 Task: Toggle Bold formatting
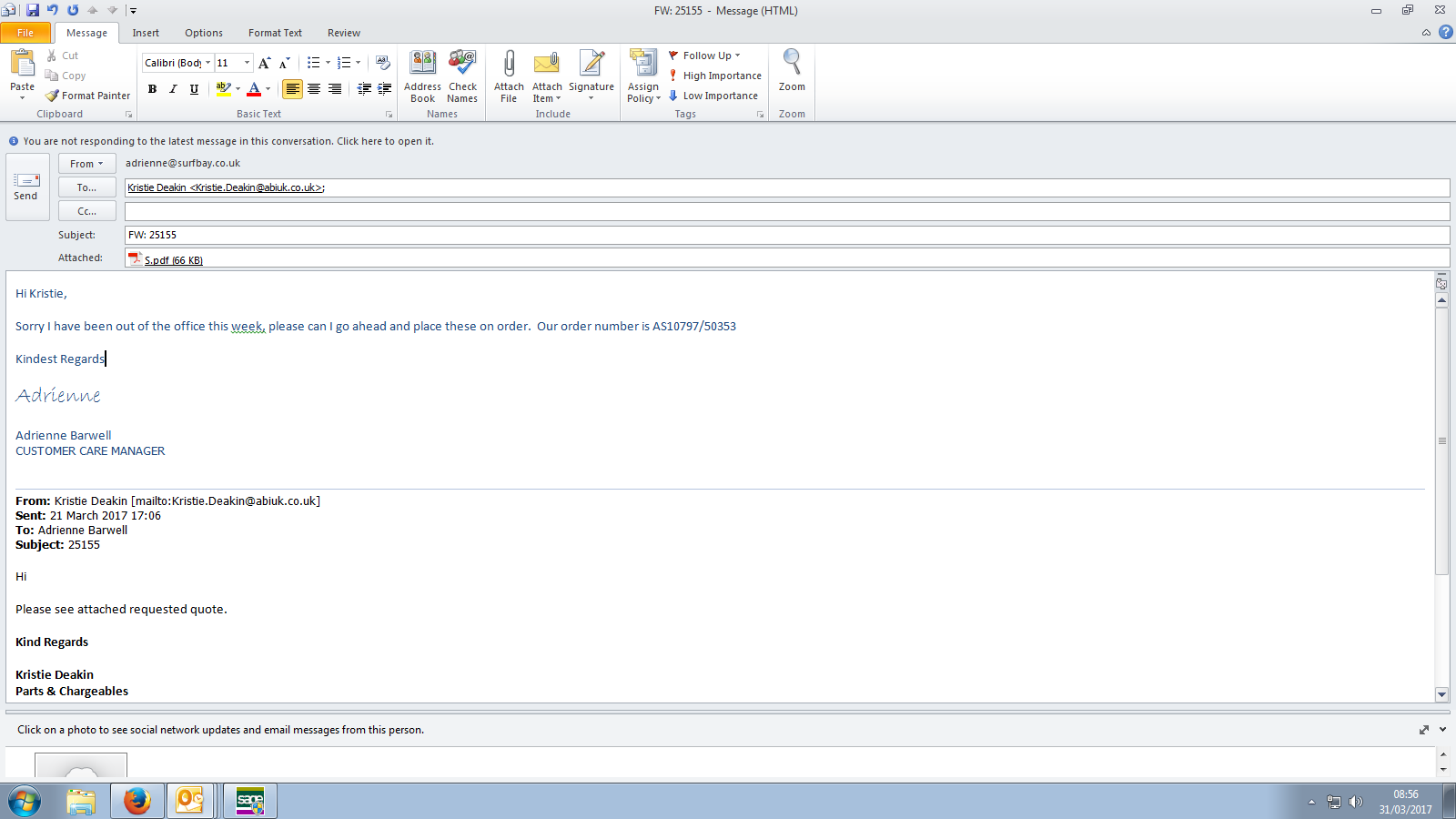[x=152, y=89]
